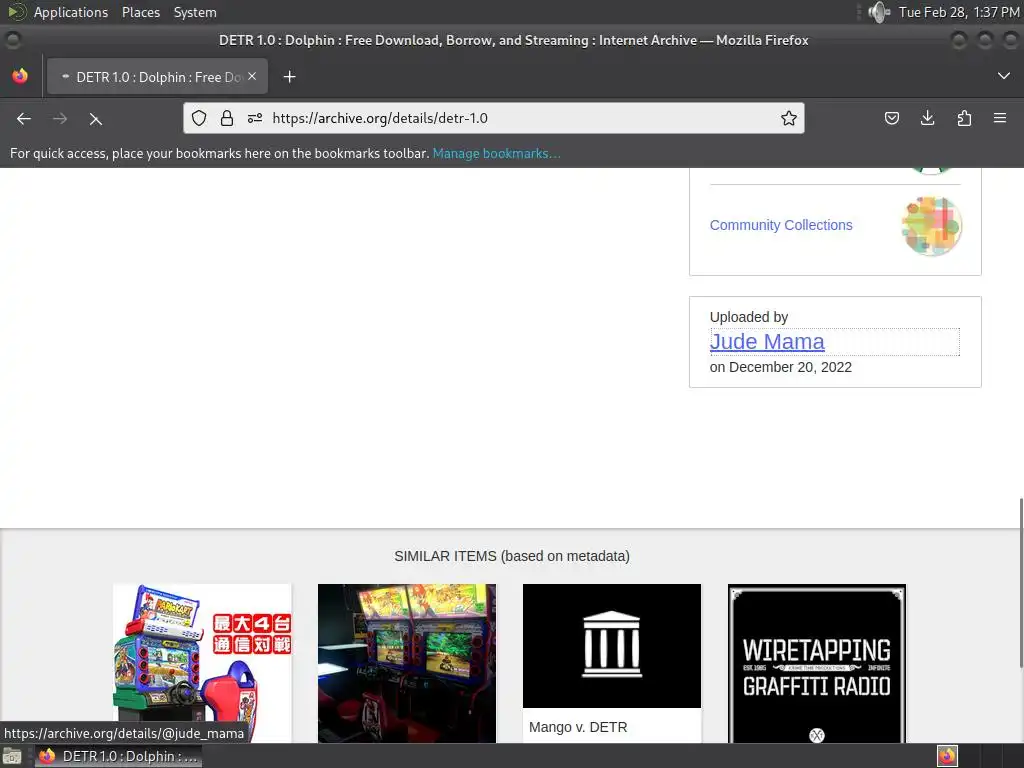Open the arcade racing machines photo thumbnail
This screenshot has width=1024, height=768.
point(407,663)
